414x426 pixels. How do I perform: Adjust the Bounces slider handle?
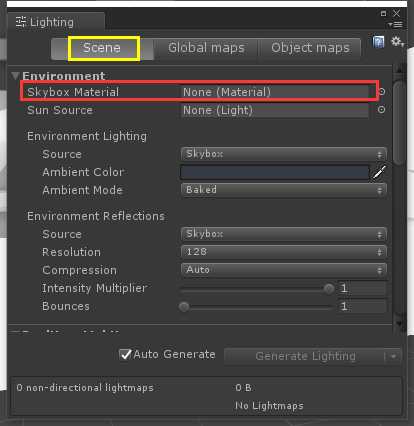(184, 307)
